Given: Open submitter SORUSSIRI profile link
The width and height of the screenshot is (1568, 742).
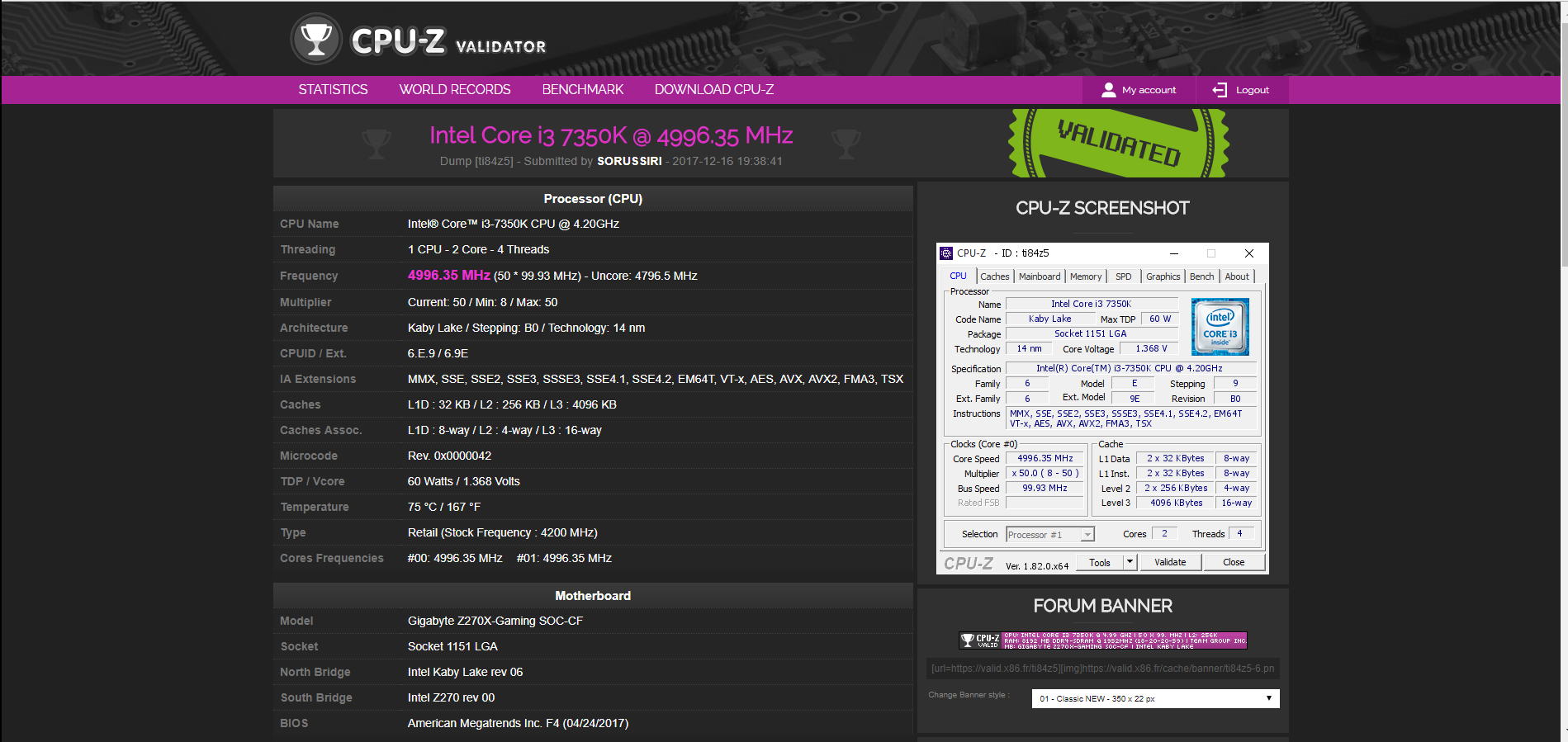Looking at the screenshot, I should point(629,161).
